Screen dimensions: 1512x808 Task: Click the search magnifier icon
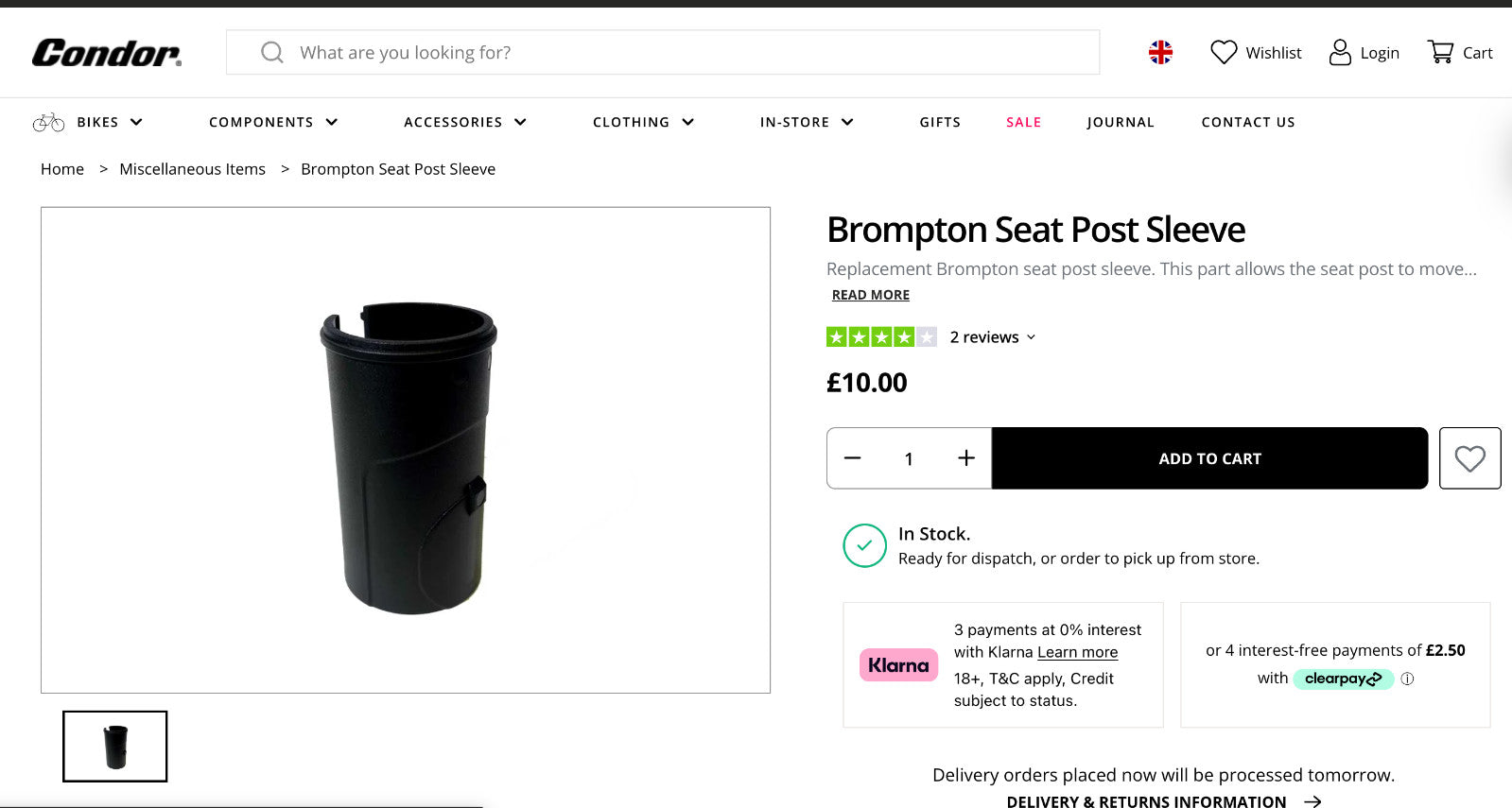272,53
